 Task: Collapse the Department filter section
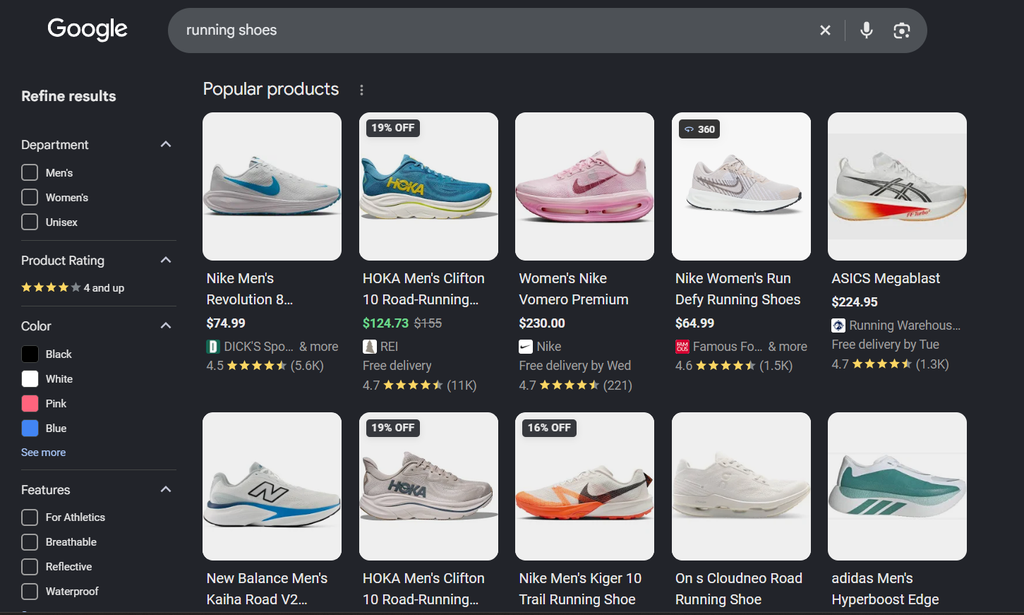tap(166, 144)
